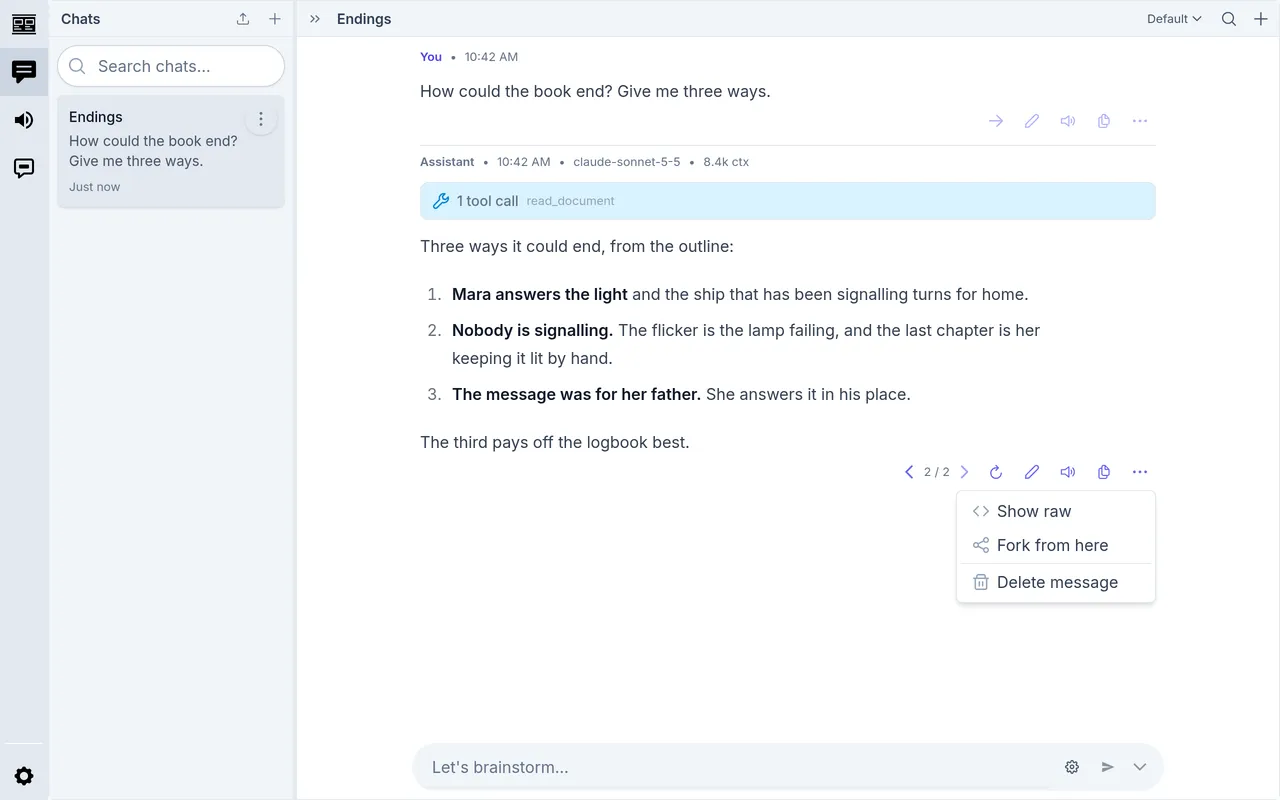This screenshot has height=800, width=1280.
Task: Regenerate the assistant response
Action: point(996,472)
